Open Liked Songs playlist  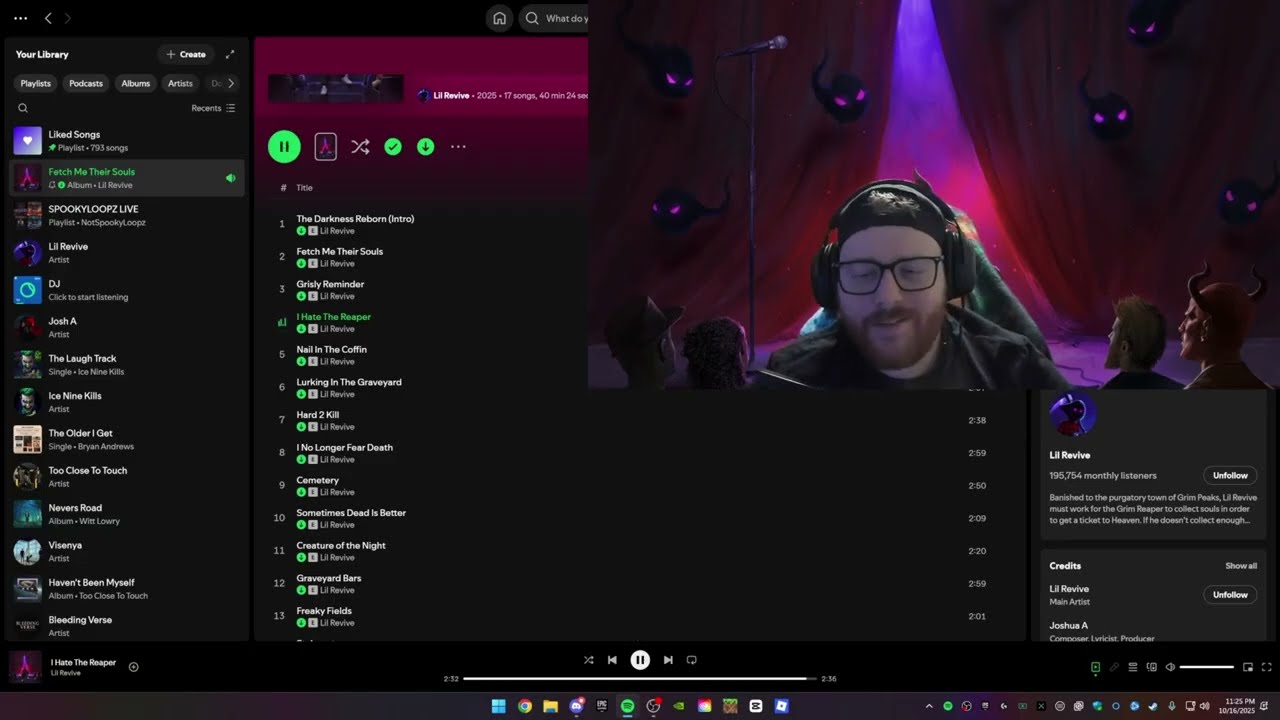(127, 140)
